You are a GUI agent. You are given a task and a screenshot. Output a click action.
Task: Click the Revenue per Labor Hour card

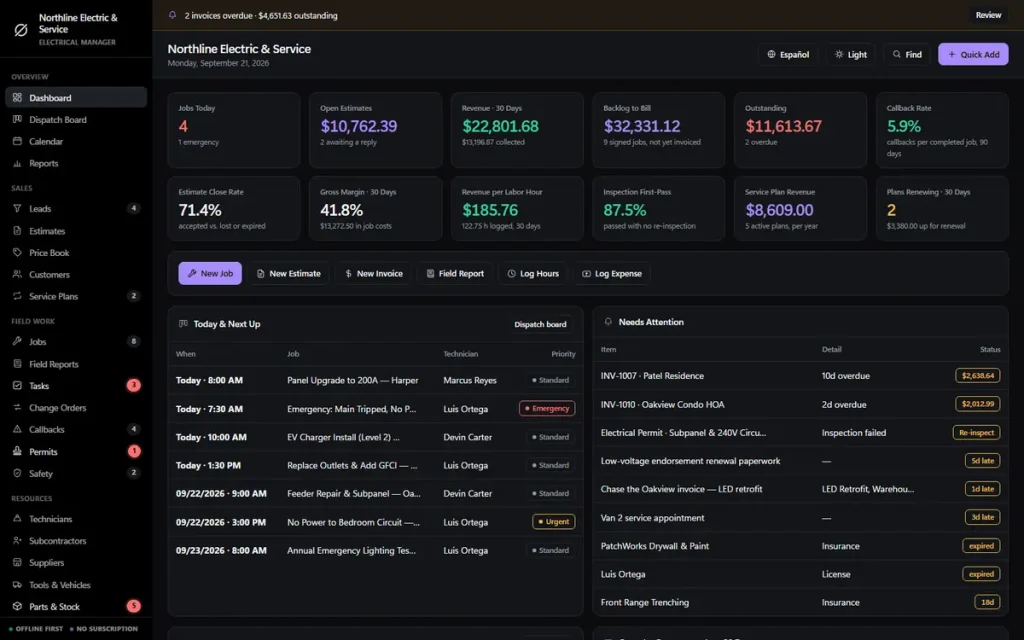coord(517,208)
